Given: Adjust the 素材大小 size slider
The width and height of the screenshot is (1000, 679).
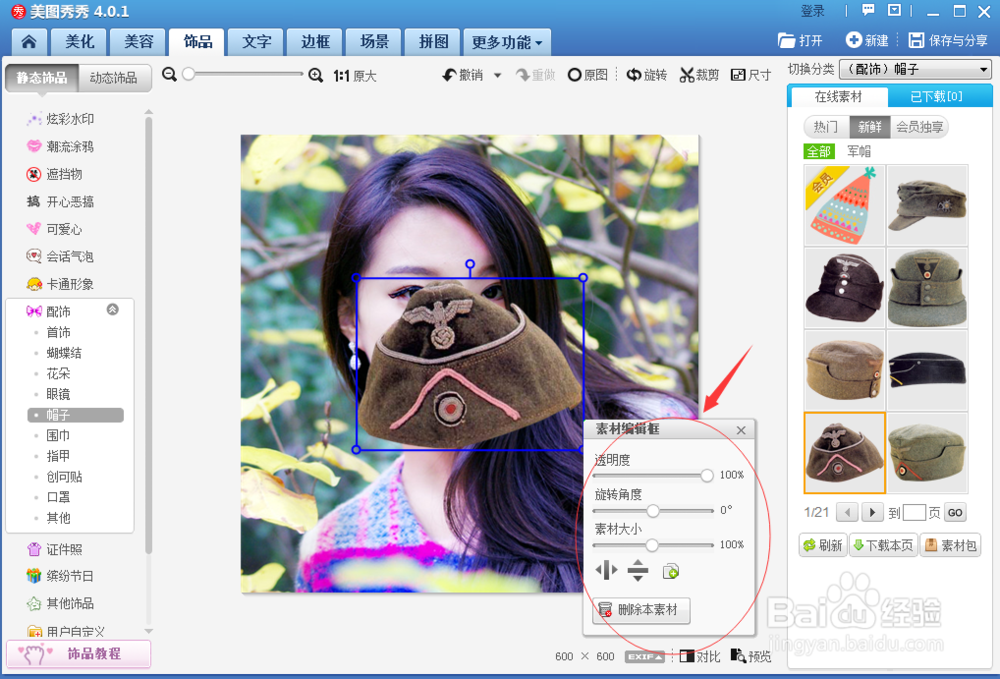Looking at the screenshot, I should click(x=652, y=545).
